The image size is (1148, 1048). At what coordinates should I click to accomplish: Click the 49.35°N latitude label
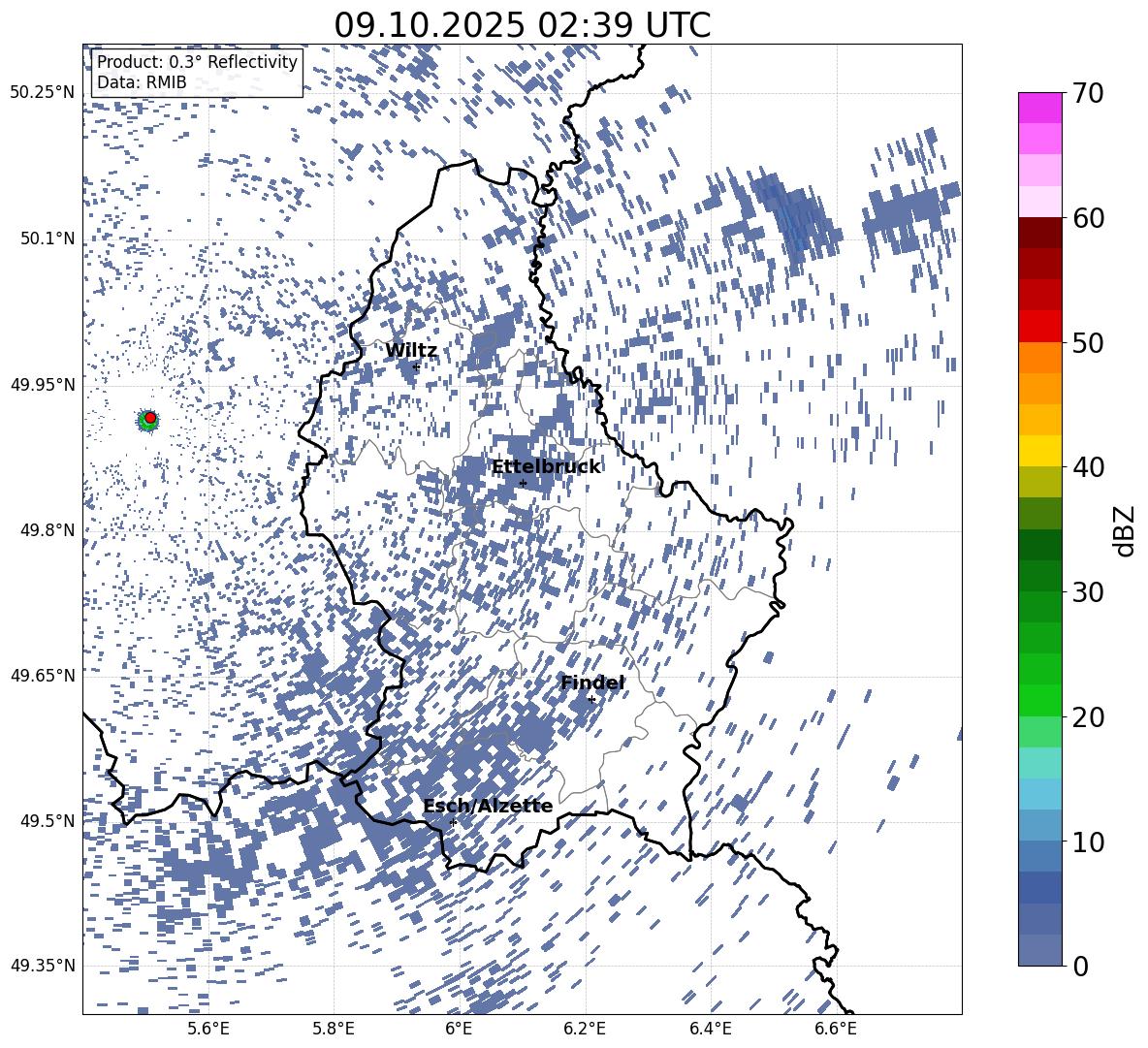click(44, 966)
